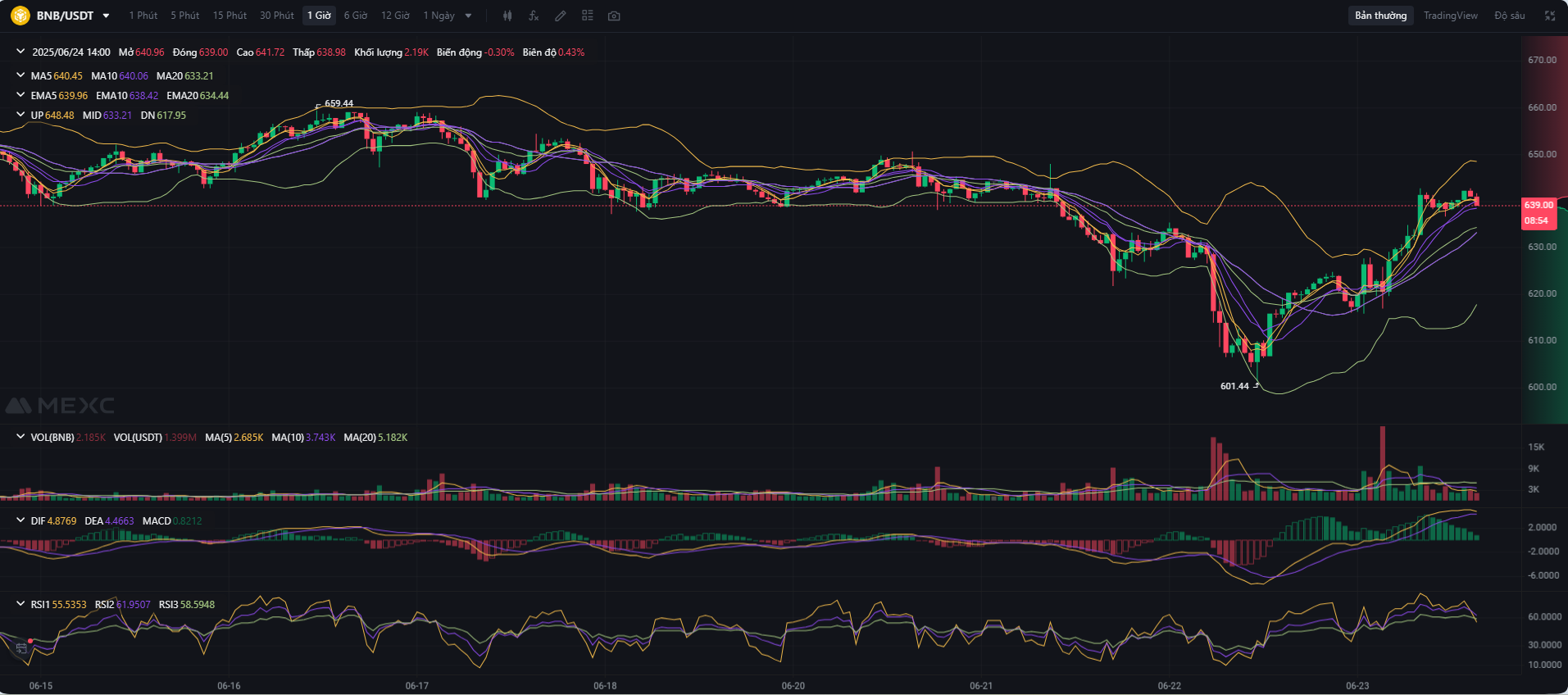Select the Bản thường chart mode
The height and width of the screenshot is (695, 1568).
click(1381, 16)
